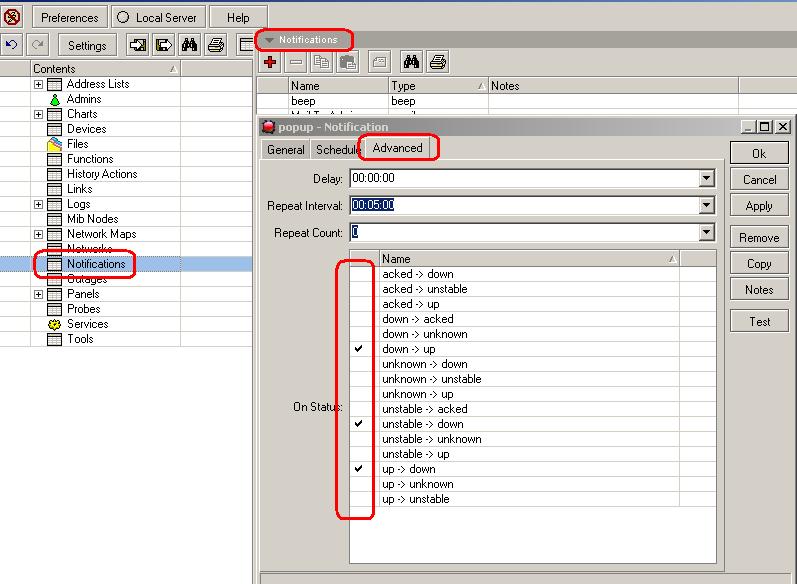Expand the Logs tree node
797x584 pixels.
[38, 204]
